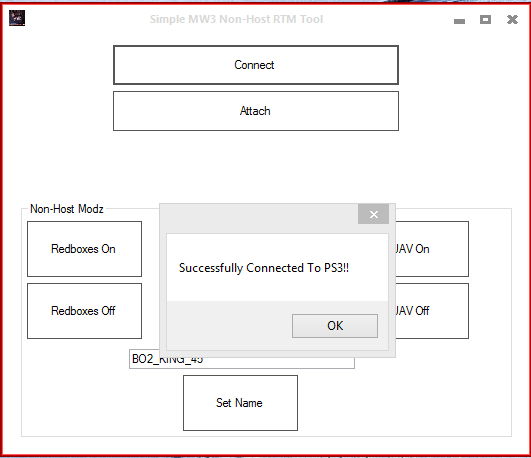Turn Redboxes On
This screenshot has width=531, height=458.
coord(84,249)
